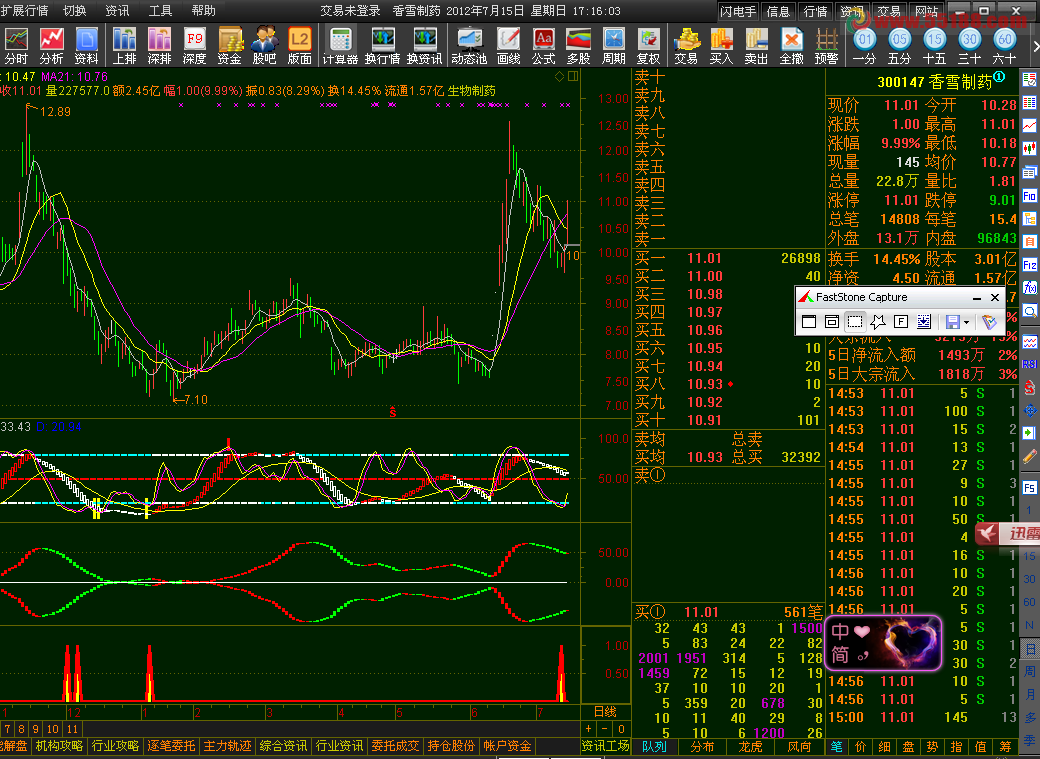Click the 换行情 switch quotes icon
This screenshot has width=1040, height=759.
(383, 46)
